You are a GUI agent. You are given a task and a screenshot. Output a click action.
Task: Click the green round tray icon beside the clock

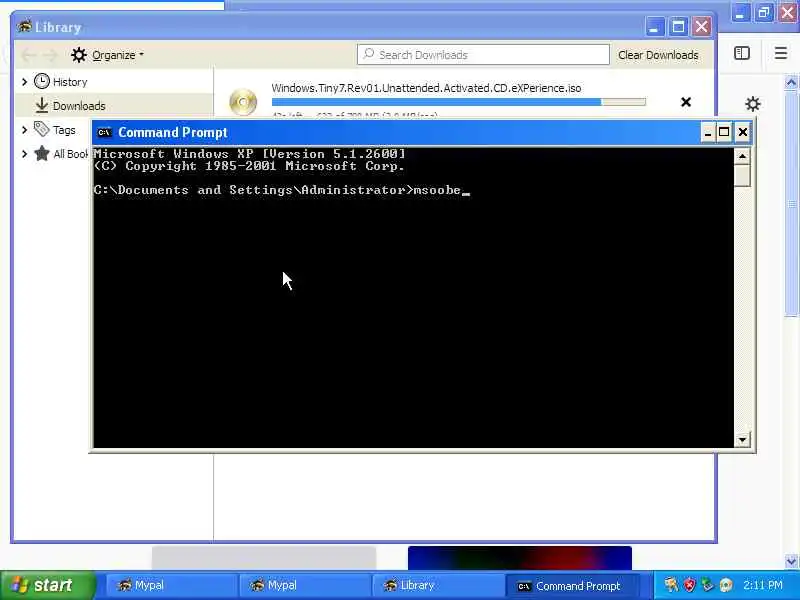click(726, 585)
